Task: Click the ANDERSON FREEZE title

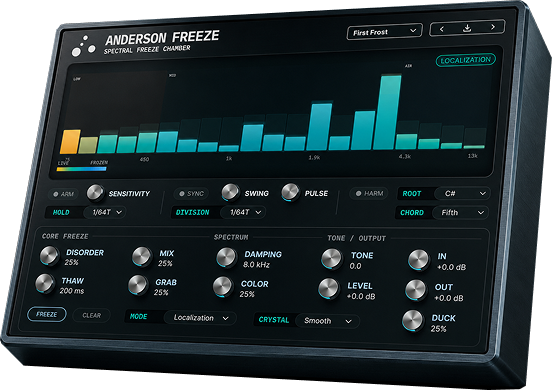Action: pos(162,38)
